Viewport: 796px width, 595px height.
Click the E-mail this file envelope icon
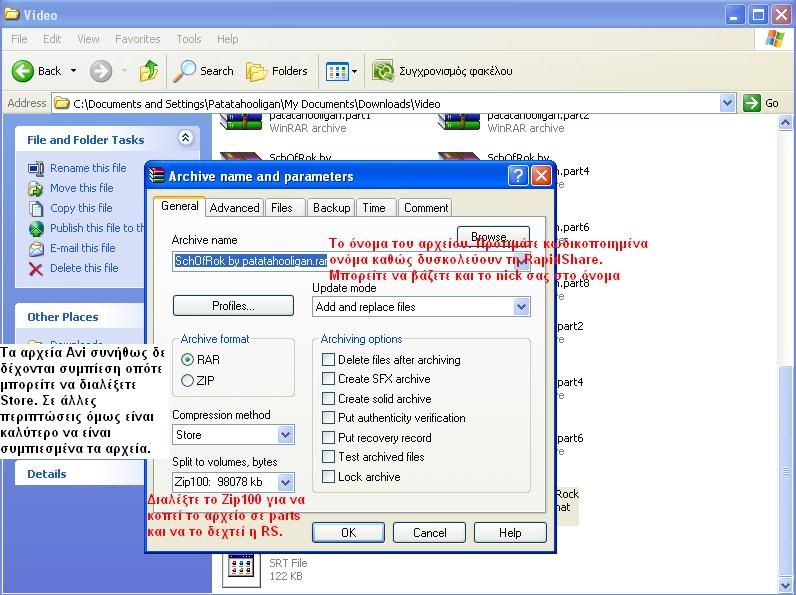(36, 248)
